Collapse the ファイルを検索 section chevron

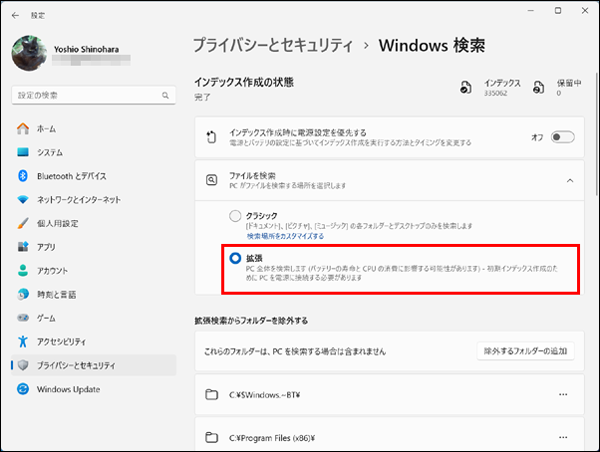[569, 180]
